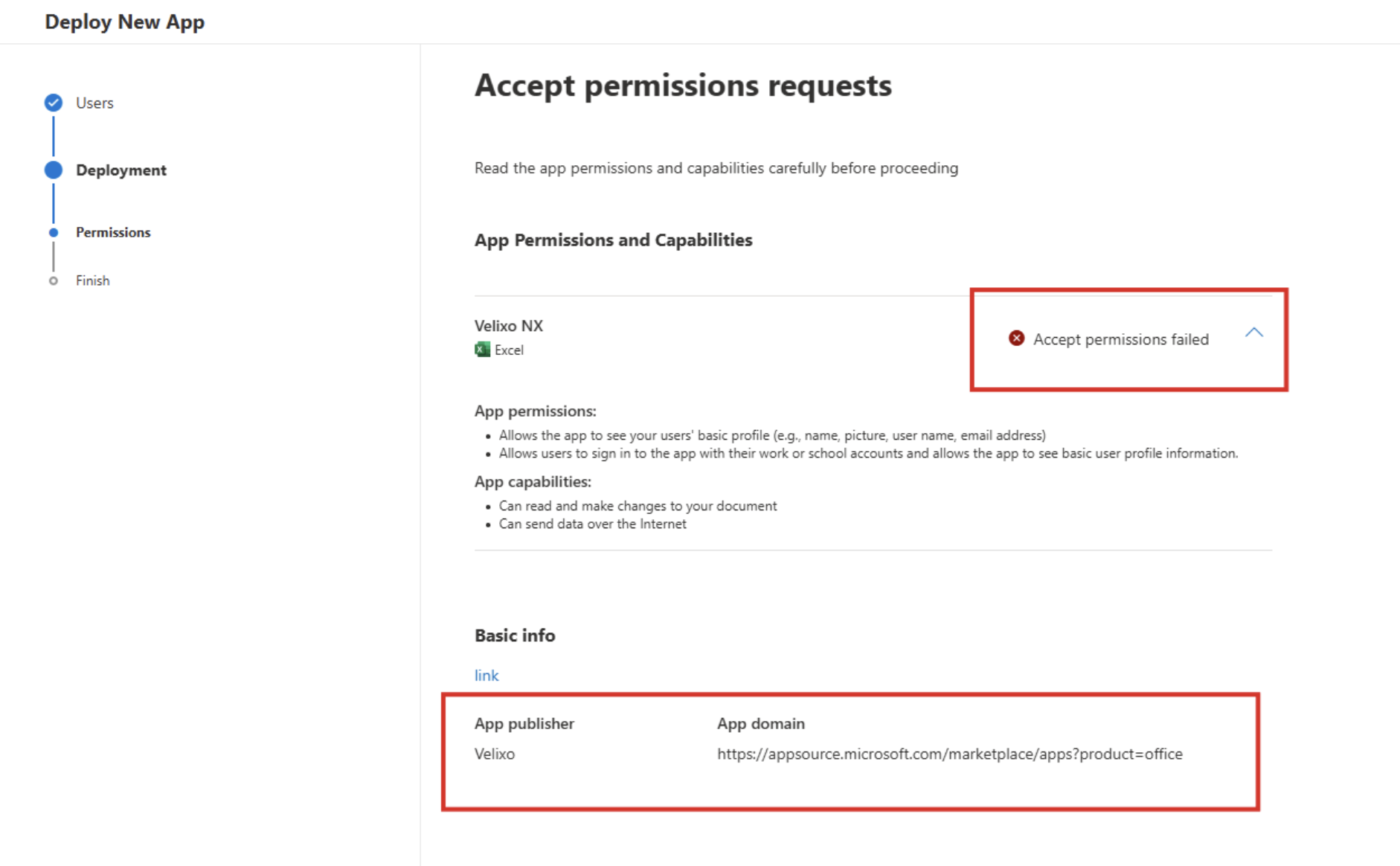Click the Accept permissions failed status
Viewport: 1400px width, 866px height.
(1120, 339)
